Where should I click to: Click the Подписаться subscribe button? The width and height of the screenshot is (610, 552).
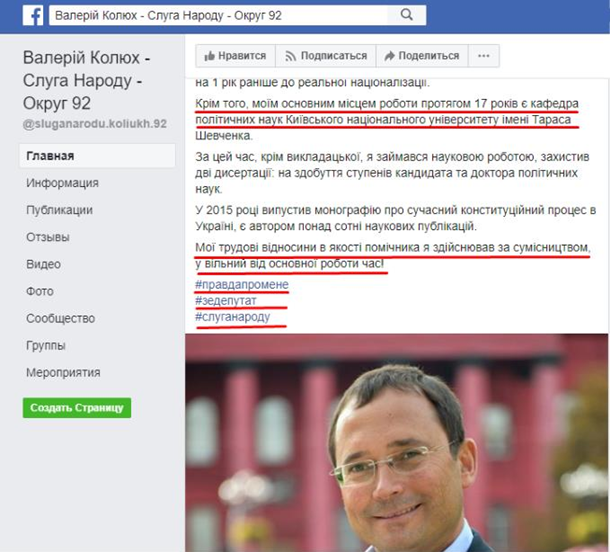[326, 56]
